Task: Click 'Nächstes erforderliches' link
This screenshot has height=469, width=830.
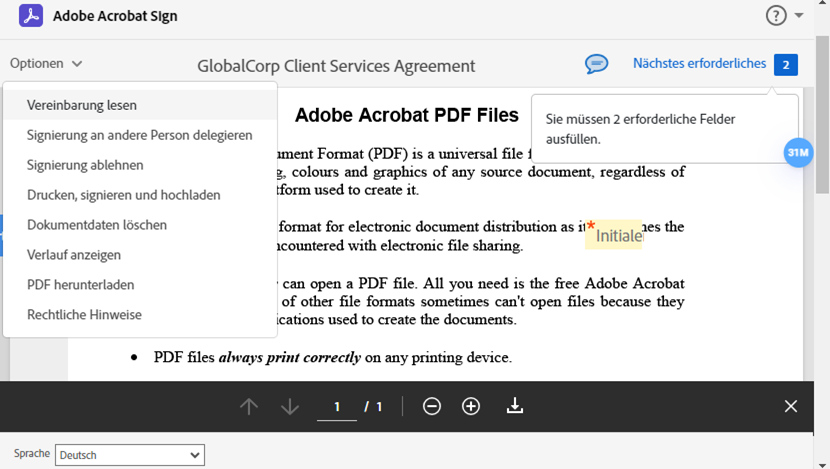Action: (x=699, y=64)
